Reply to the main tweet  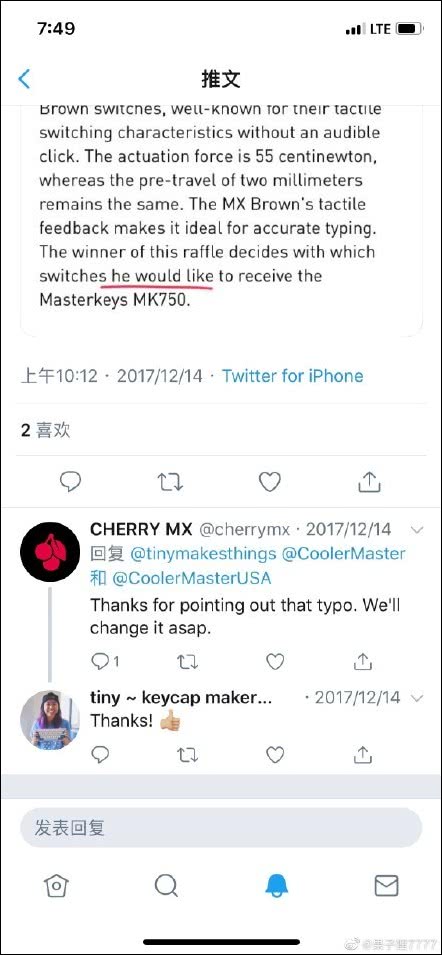pos(71,482)
